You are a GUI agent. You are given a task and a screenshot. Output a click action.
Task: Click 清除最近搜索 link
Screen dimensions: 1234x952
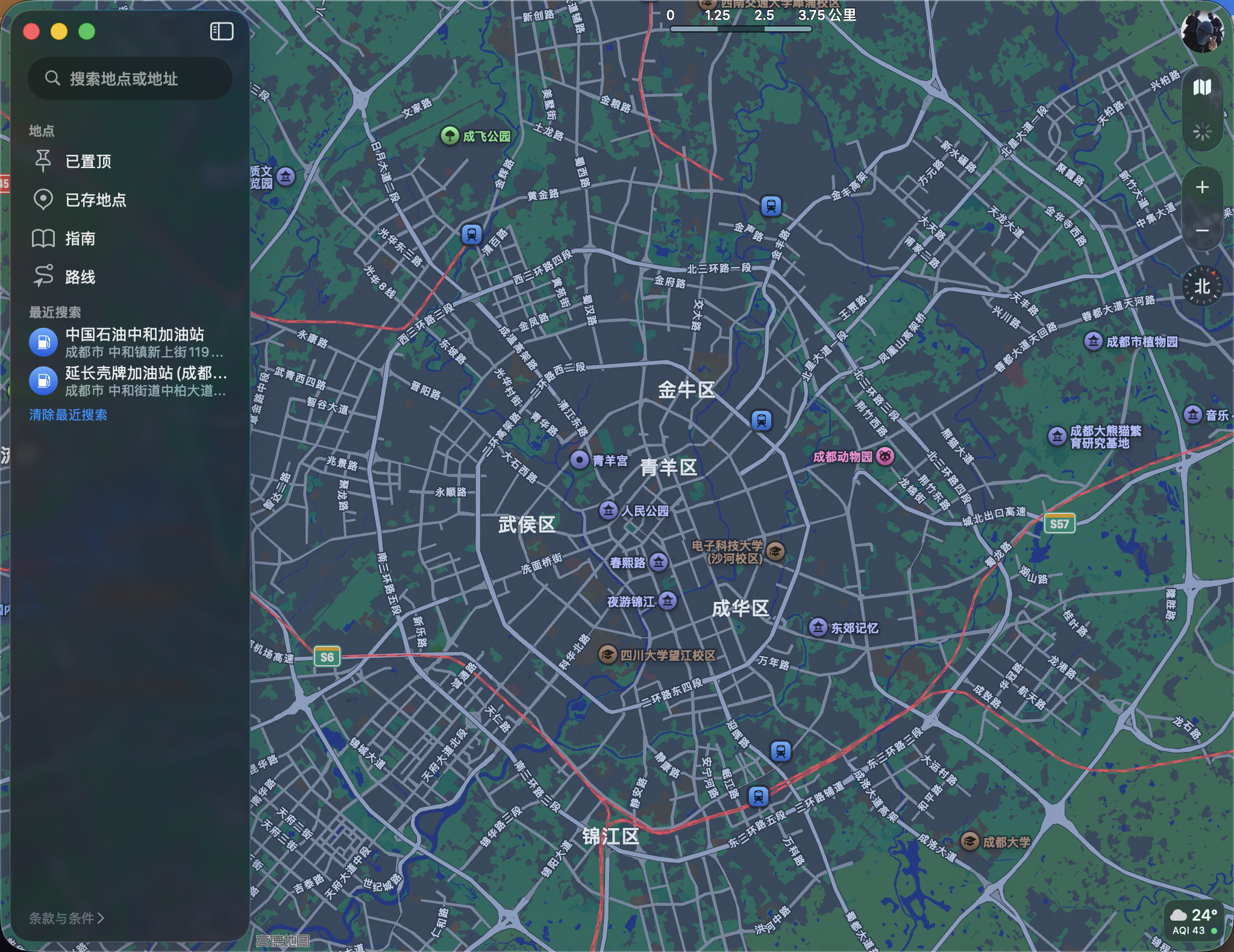68,415
